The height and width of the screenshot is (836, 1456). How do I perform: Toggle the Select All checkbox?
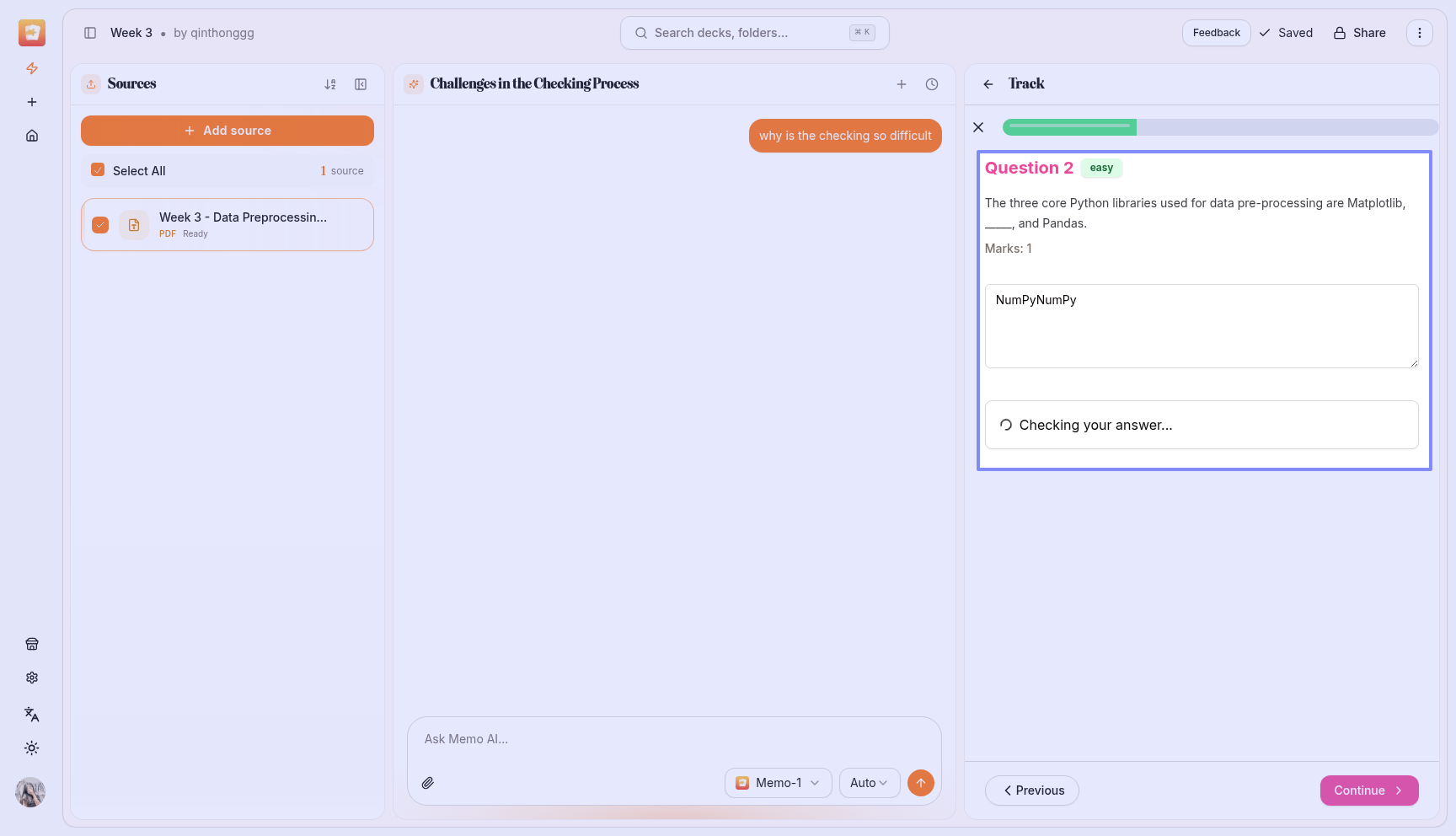[98, 170]
